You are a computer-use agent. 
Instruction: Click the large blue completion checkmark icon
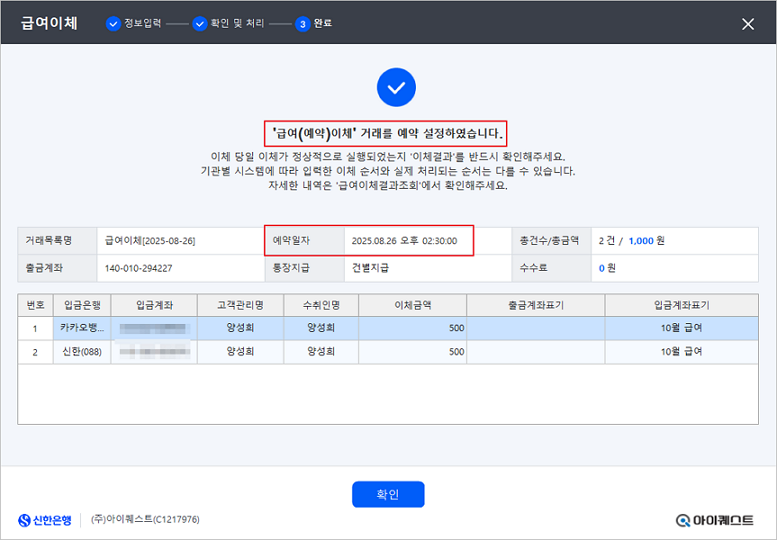point(396,87)
